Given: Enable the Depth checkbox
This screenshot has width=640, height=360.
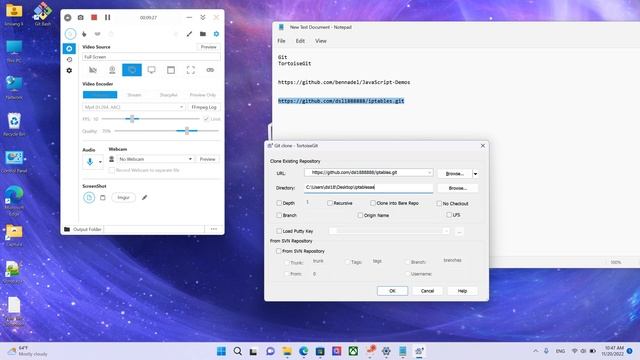Looking at the screenshot, I should pos(280,203).
